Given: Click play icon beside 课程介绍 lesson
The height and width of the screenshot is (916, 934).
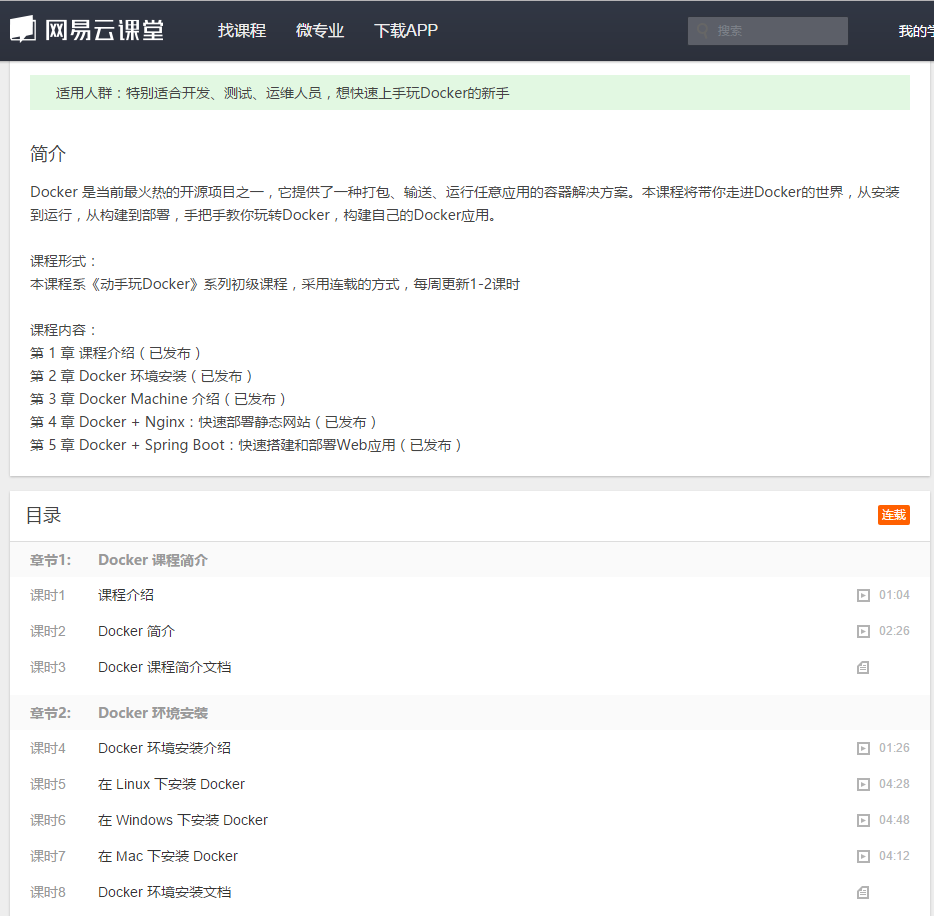Looking at the screenshot, I should coord(862,595).
